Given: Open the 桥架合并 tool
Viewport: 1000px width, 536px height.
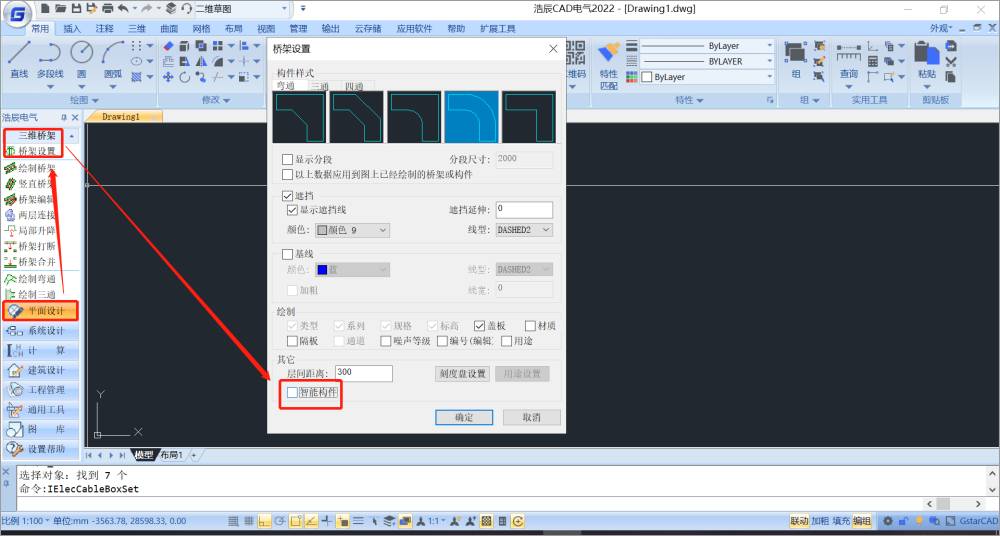Looking at the screenshot, I should pyautogui.click(x=30, y=262).
